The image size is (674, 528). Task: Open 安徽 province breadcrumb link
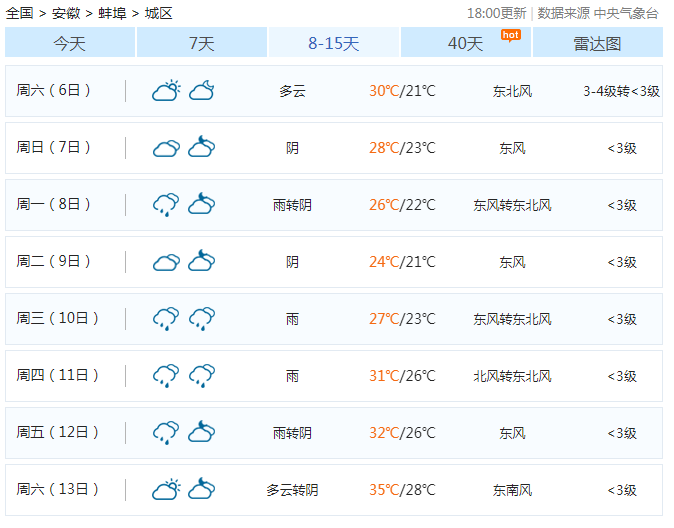point(67,13)
